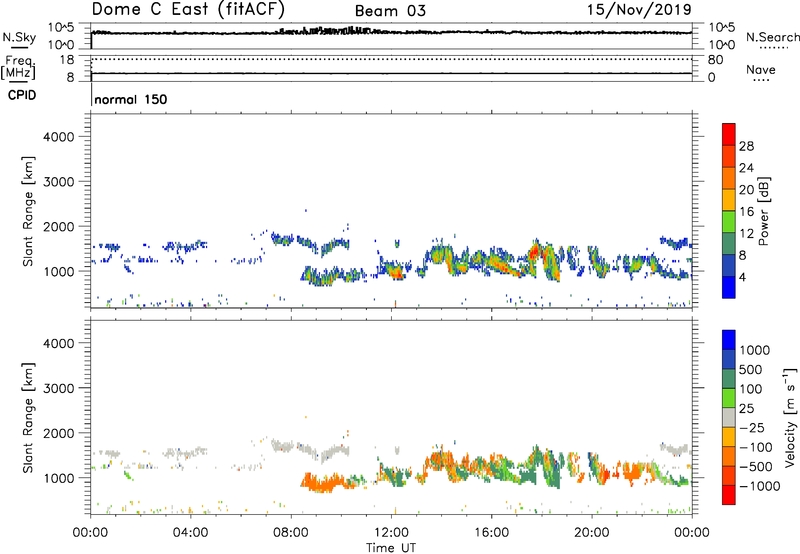Click the "80" Nave axis tick

pos(715,60)
